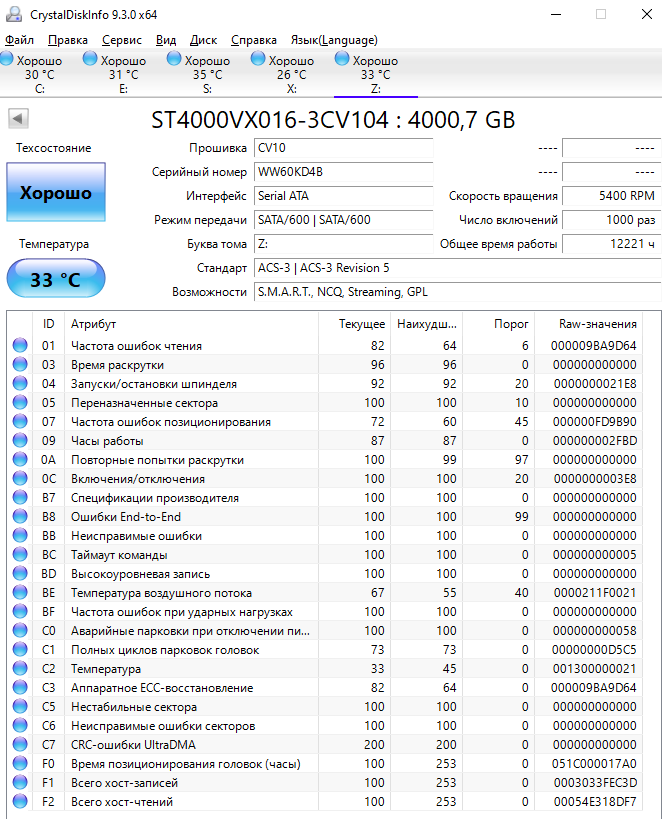This screenshot has height=819, width=662.
Task: Go to previous disk with arrow button
Action: pos(18,119)
